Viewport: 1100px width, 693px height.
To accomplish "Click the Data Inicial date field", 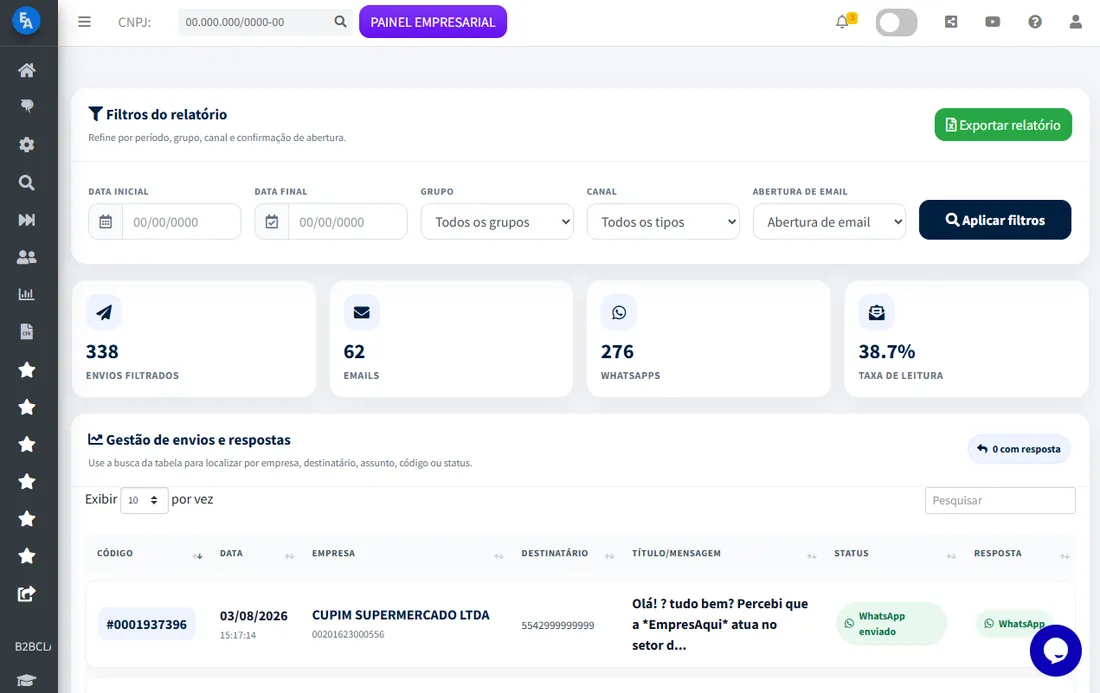I will coord(182,222).
